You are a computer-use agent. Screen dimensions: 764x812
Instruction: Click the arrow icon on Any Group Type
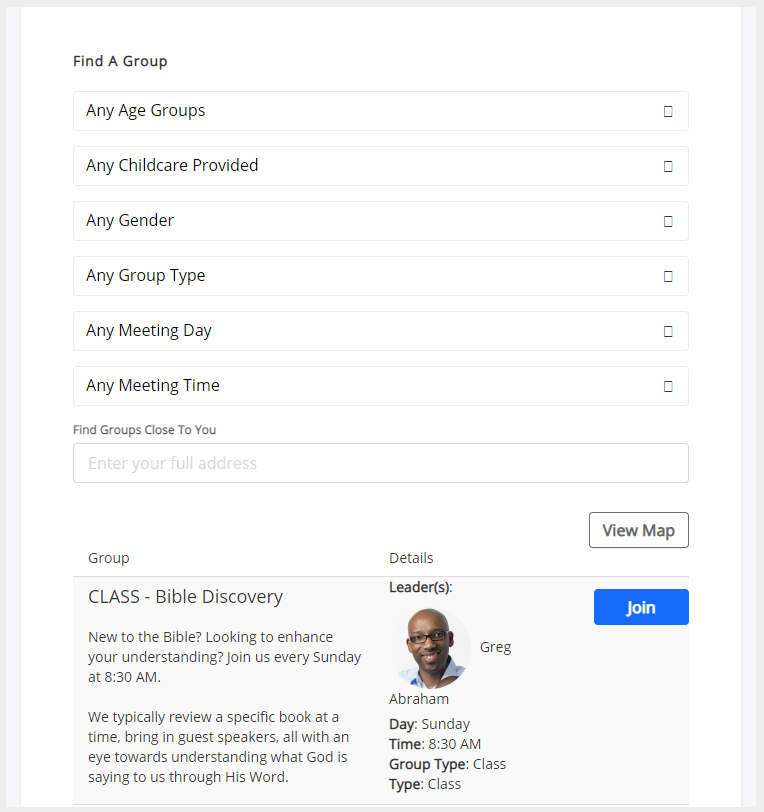tap(668, 276)
